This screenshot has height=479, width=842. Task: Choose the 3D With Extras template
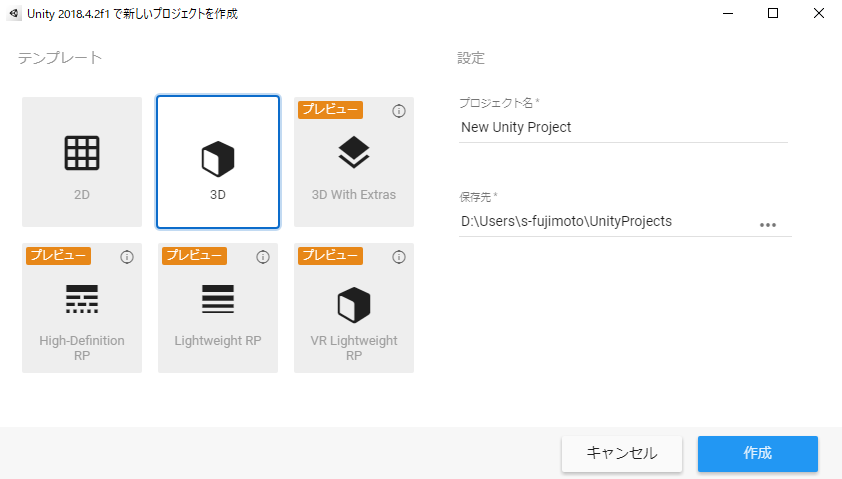click(x=353, y=162)
